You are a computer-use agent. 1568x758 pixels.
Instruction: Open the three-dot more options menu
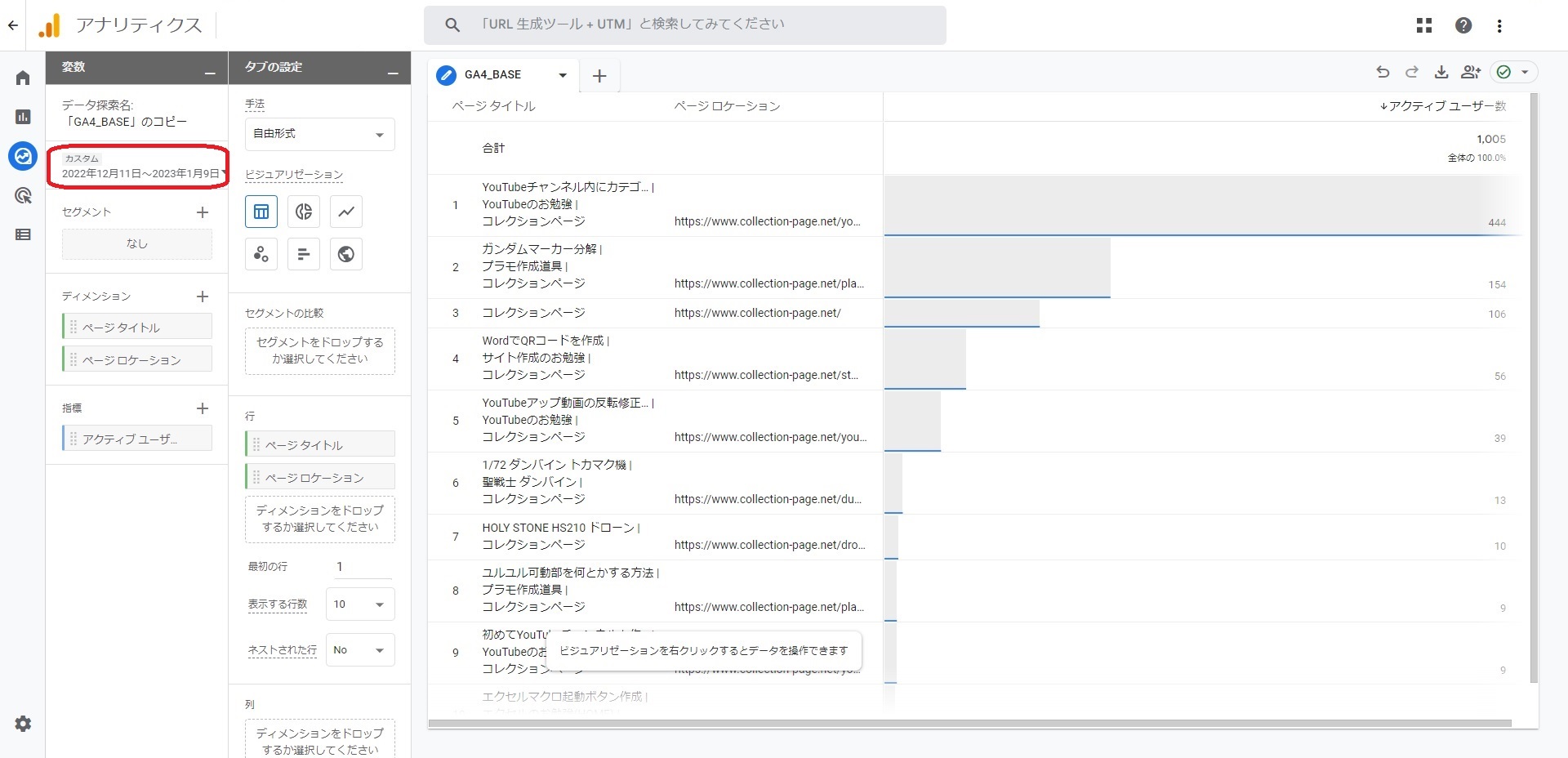tap(1499, 25)
